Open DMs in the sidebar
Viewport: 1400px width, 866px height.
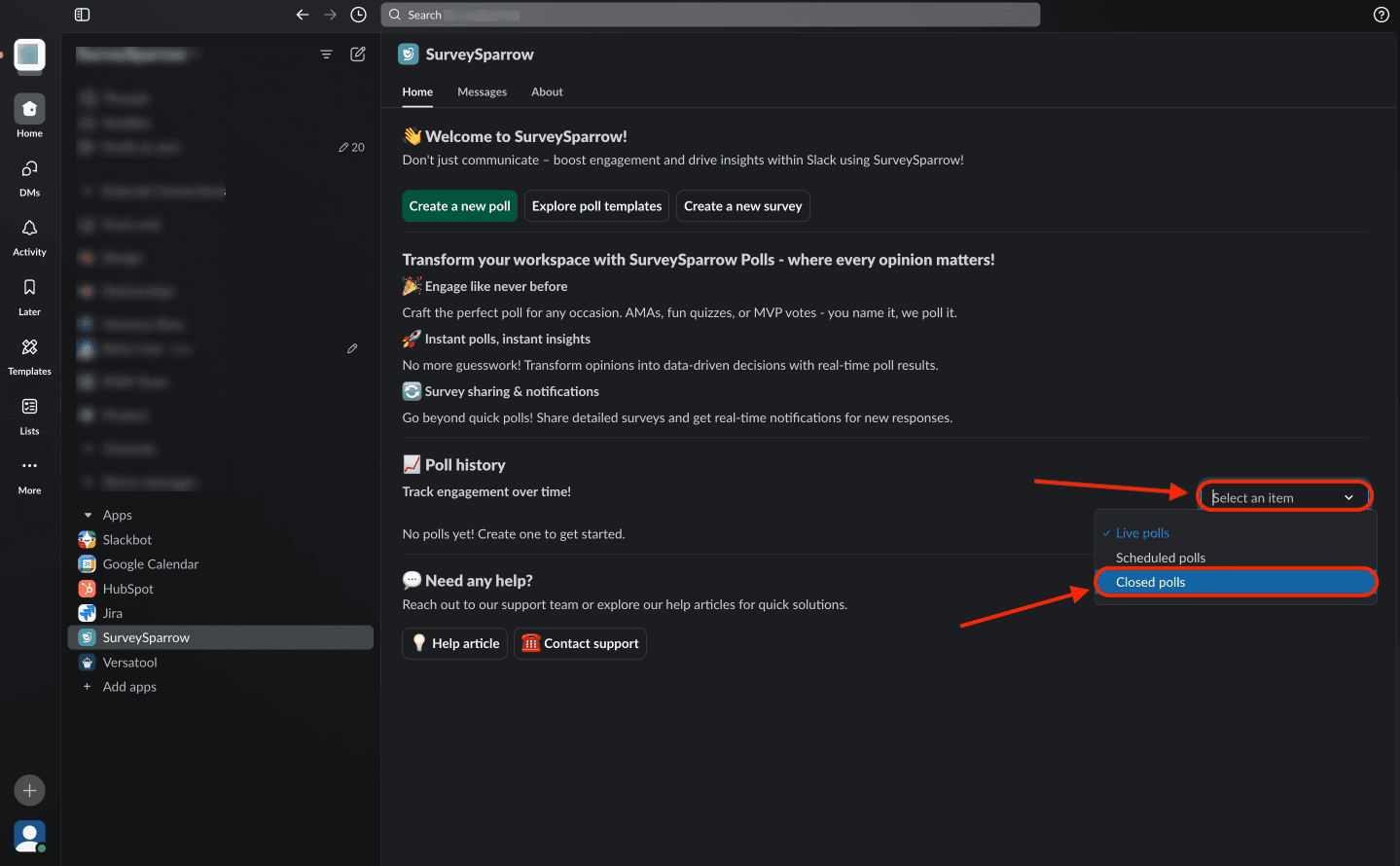point(29,169)
